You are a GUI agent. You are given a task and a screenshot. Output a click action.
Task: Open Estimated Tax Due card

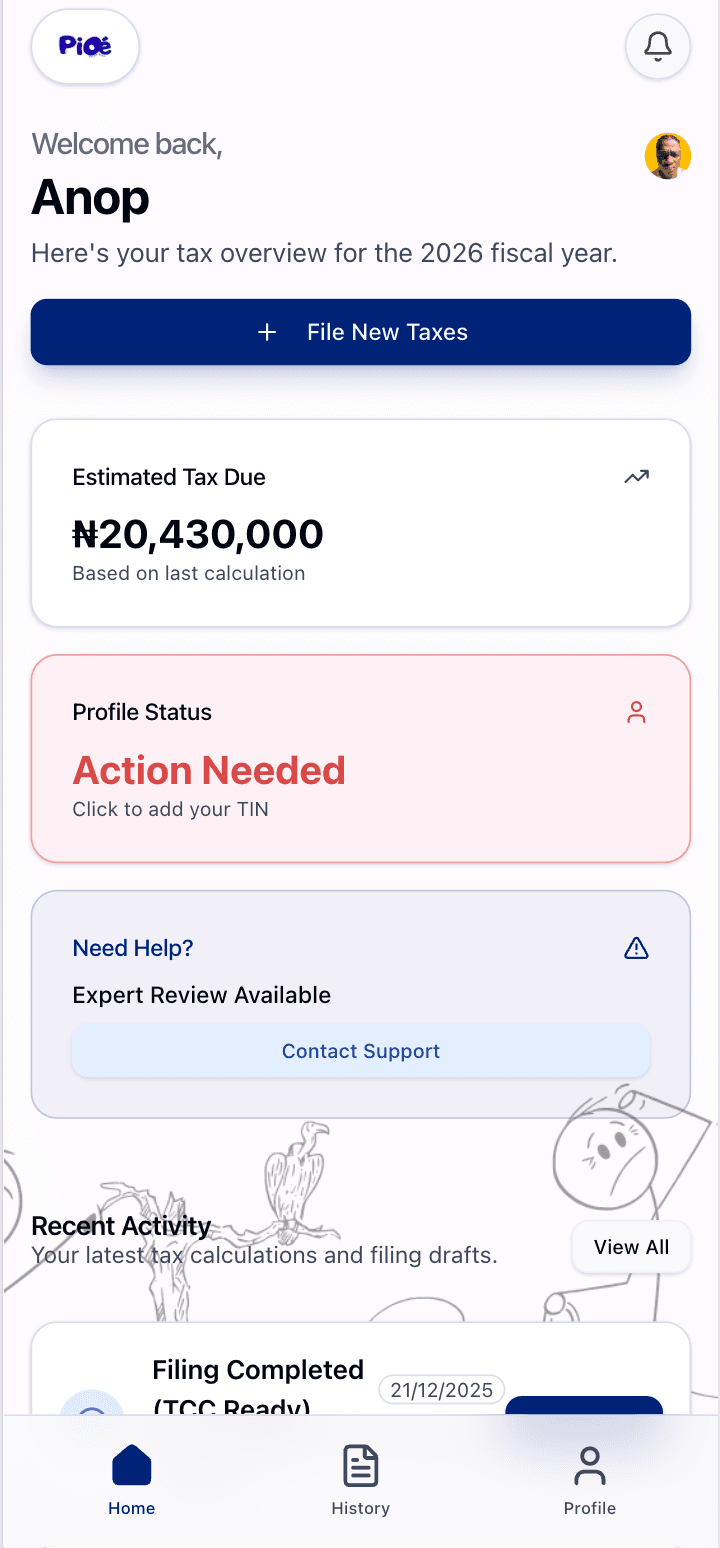(x=360, y=523)
